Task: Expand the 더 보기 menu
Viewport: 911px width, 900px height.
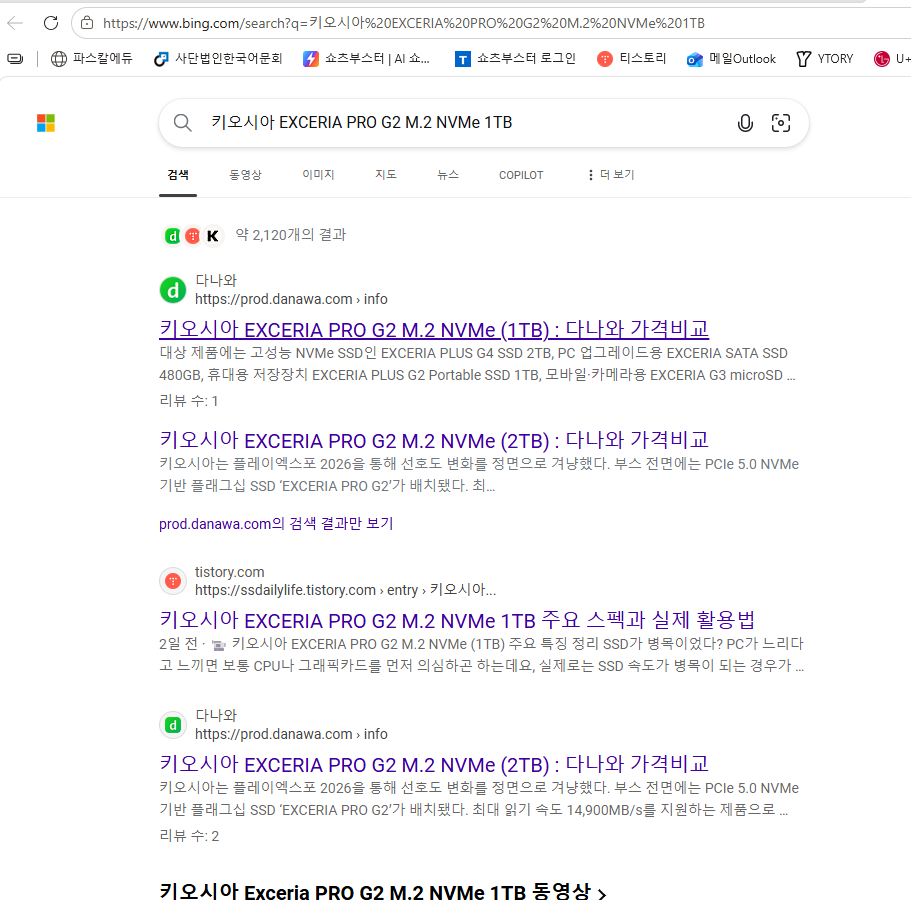Action: coord(611,175)
